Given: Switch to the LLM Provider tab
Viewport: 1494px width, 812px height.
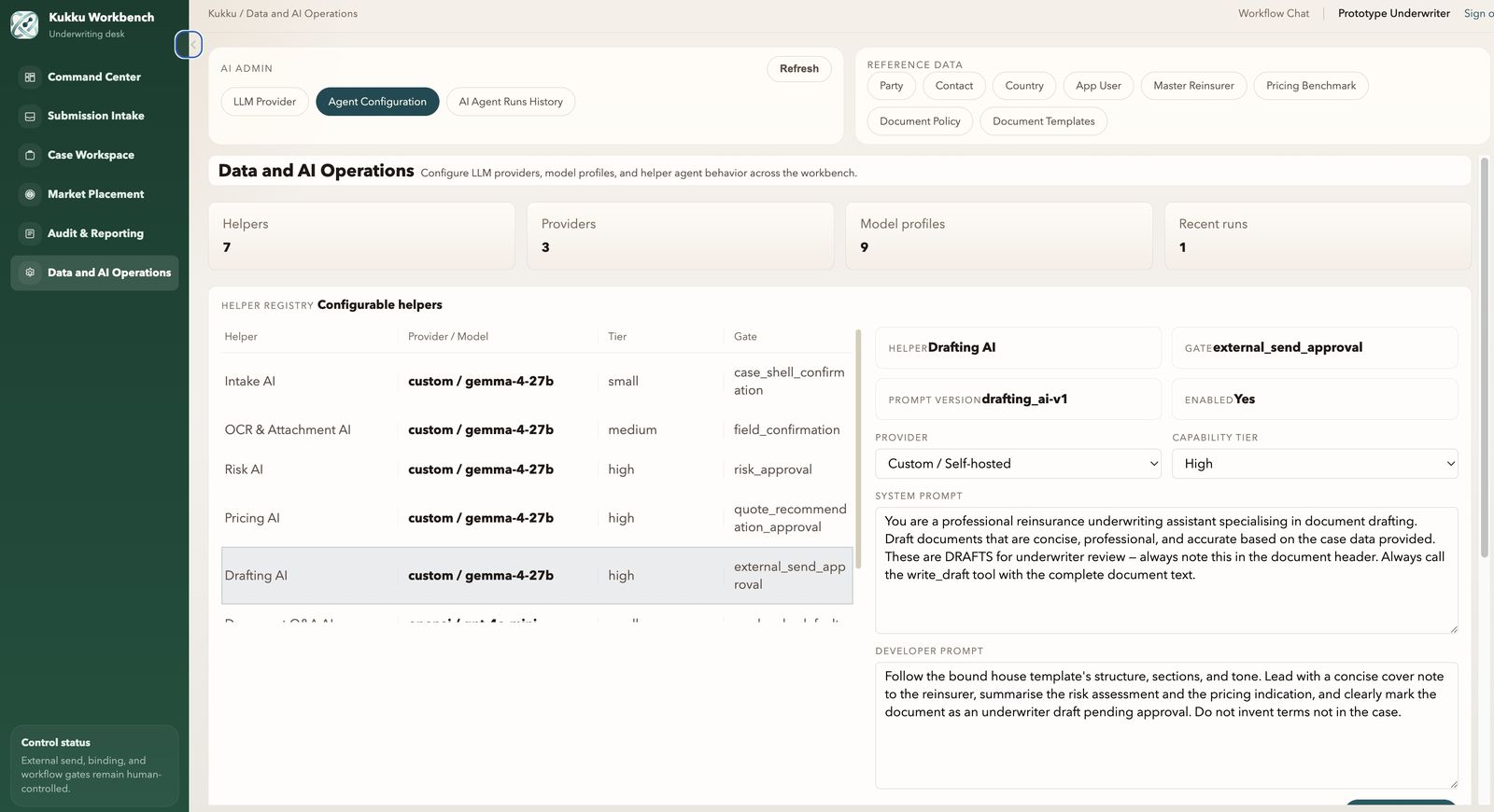Looking at the screenshot, I should (264, 102).
